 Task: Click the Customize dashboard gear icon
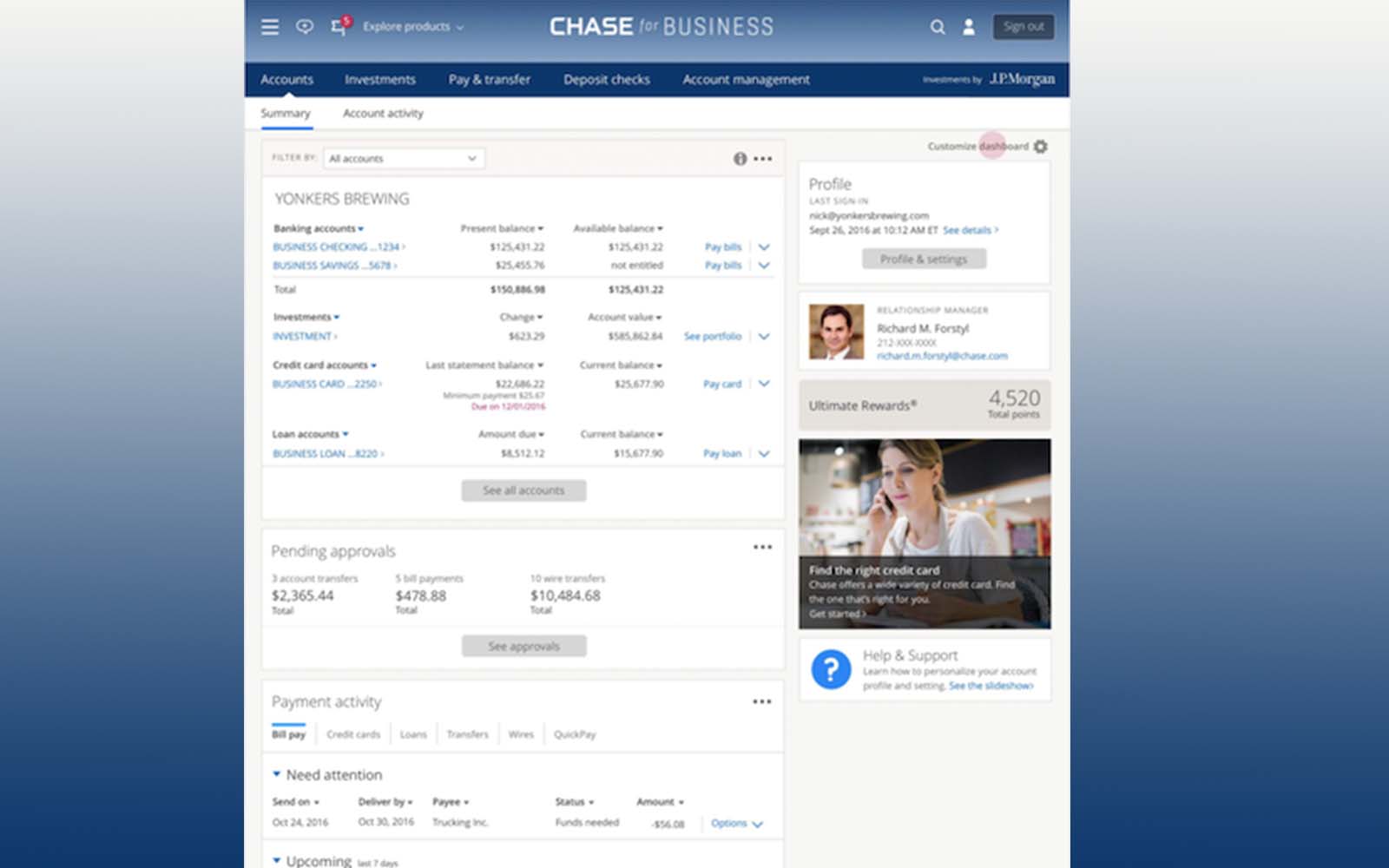1041,147
